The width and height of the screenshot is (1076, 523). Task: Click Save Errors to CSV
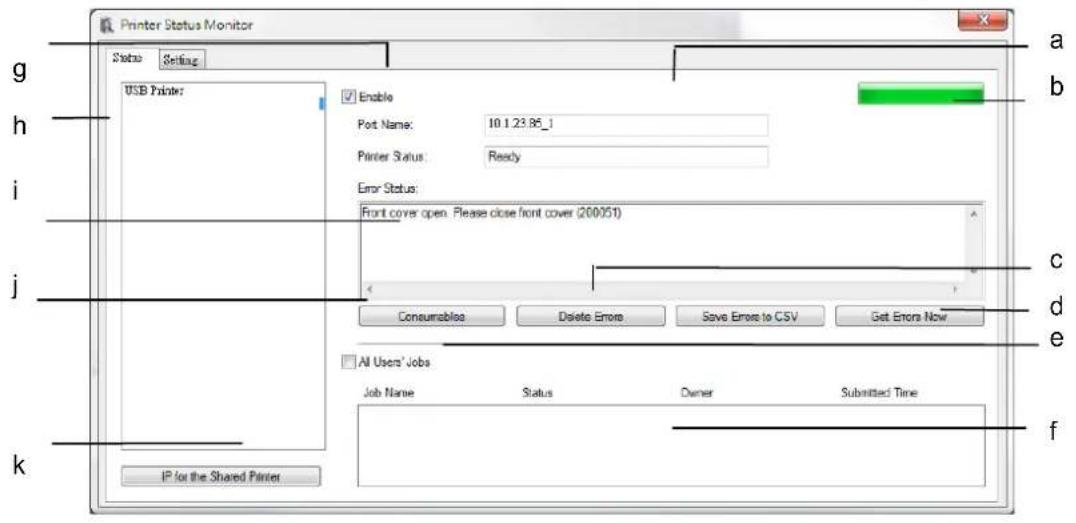tap(749, 317)
